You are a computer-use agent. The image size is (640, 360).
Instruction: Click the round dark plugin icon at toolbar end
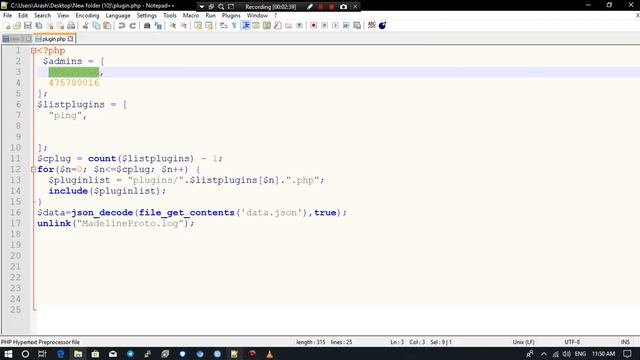pos(382,26)
